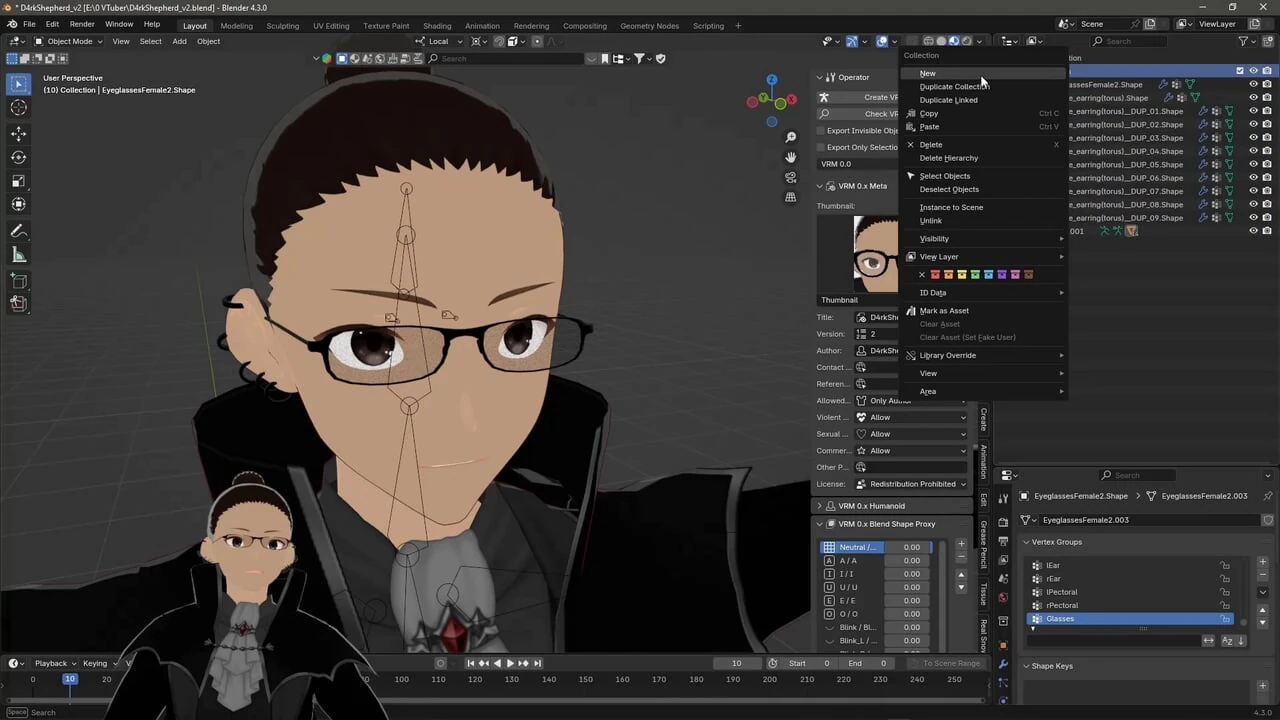Jump to timeline start playback button
The width and height of the screenshot is (1280, 720).
pos(471,663)
